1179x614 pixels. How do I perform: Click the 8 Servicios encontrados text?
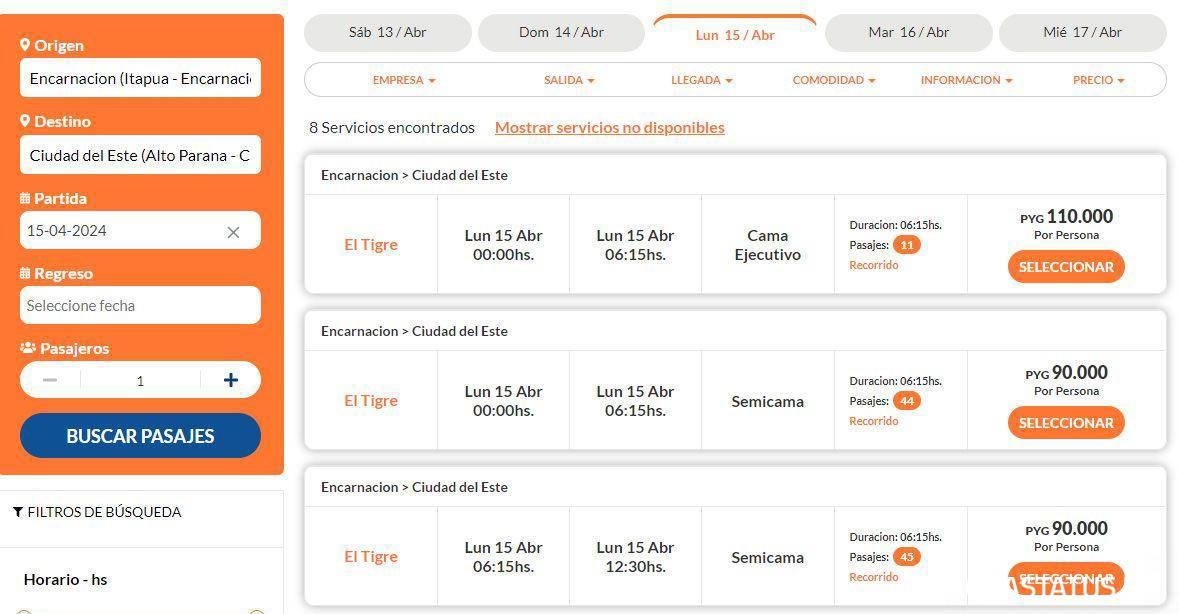pyautogui.click(x=392, y=128)
